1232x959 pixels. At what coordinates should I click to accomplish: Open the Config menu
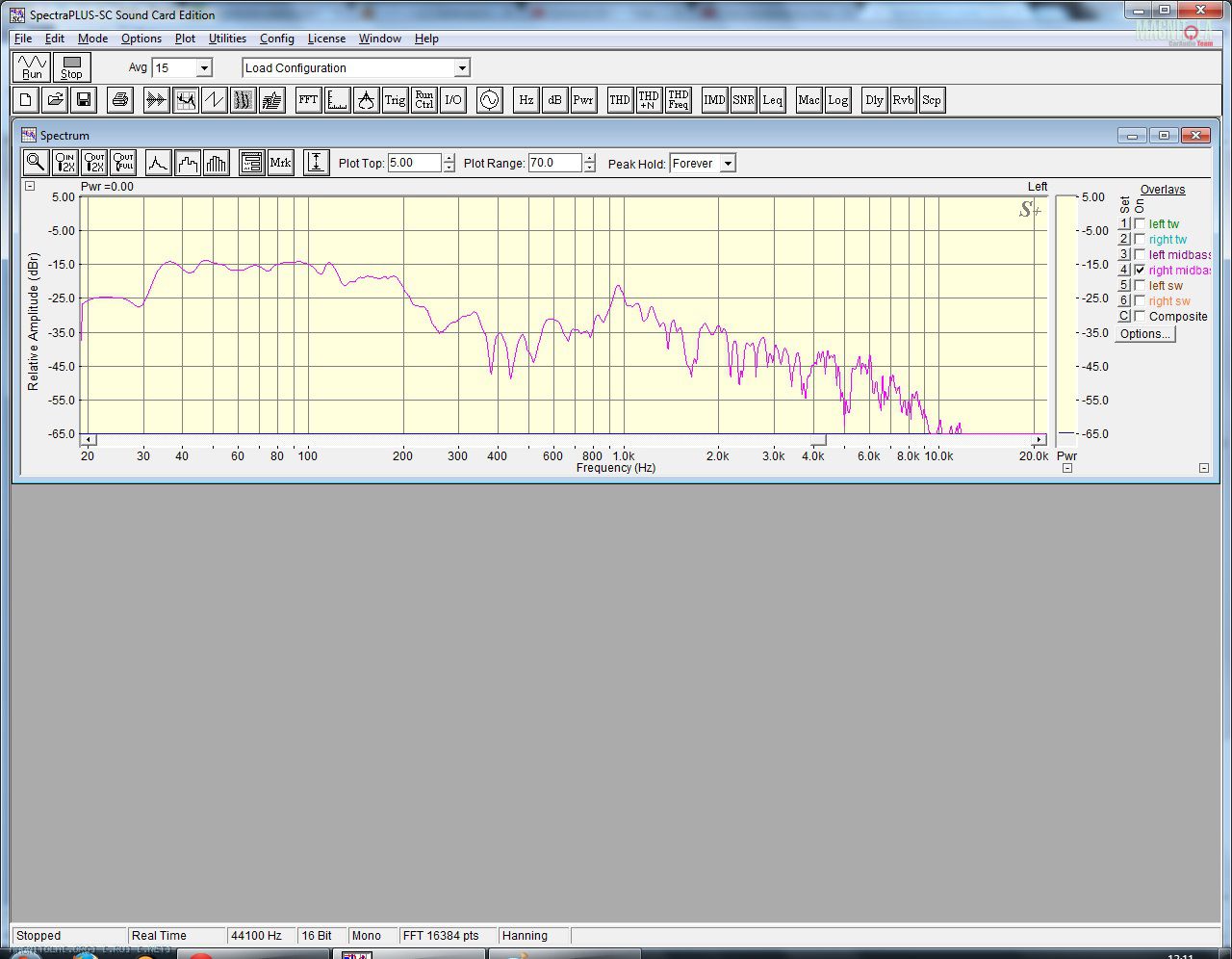pos(276,39)
